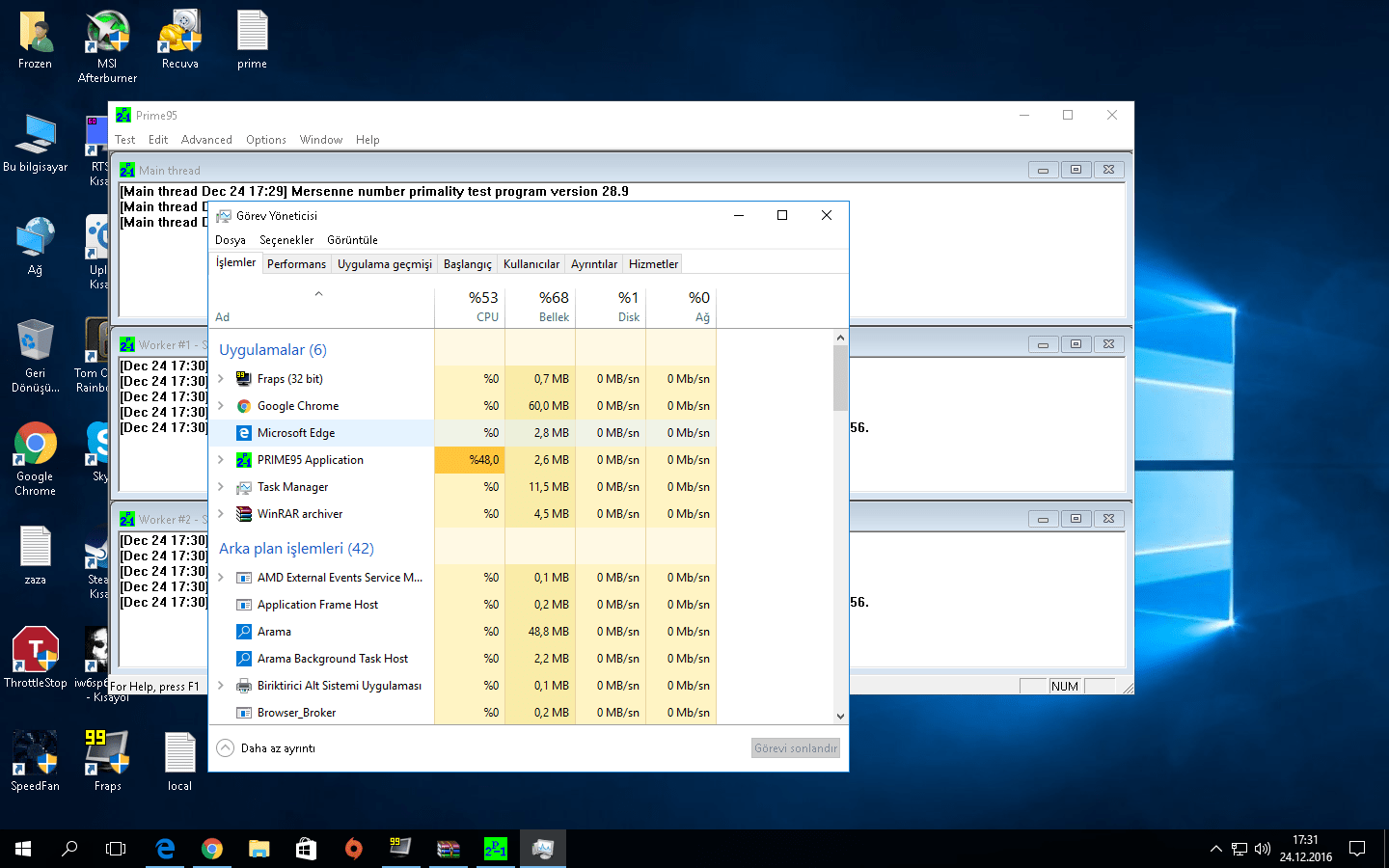Click Microsoft Edge taskbar icon
Image resolution: width=1389 pixels, height=868 pixels.
[165, 849]
